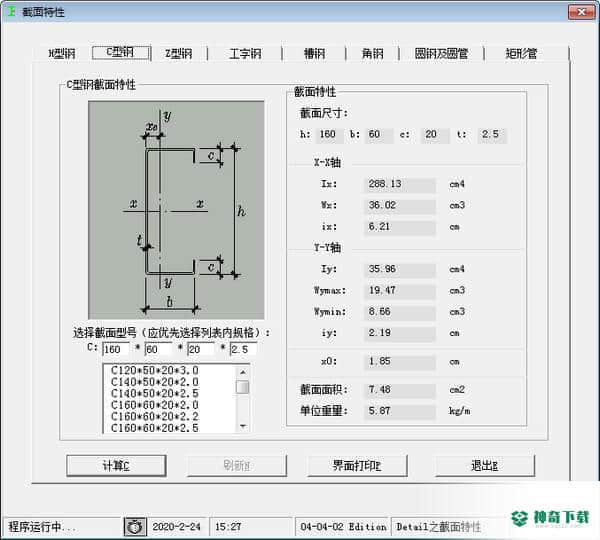The width and height of the screenshot is (600, 540).
Task: Open the Z型钢 tab
Action: click(x=179, y=53)
